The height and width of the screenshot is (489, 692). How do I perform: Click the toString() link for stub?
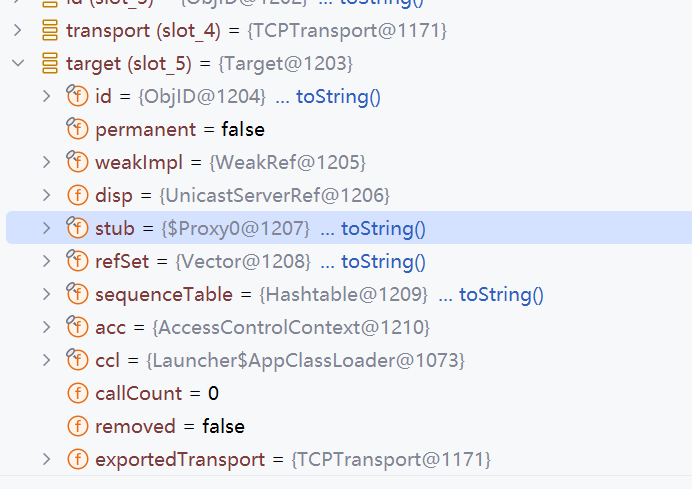point(383,228)
